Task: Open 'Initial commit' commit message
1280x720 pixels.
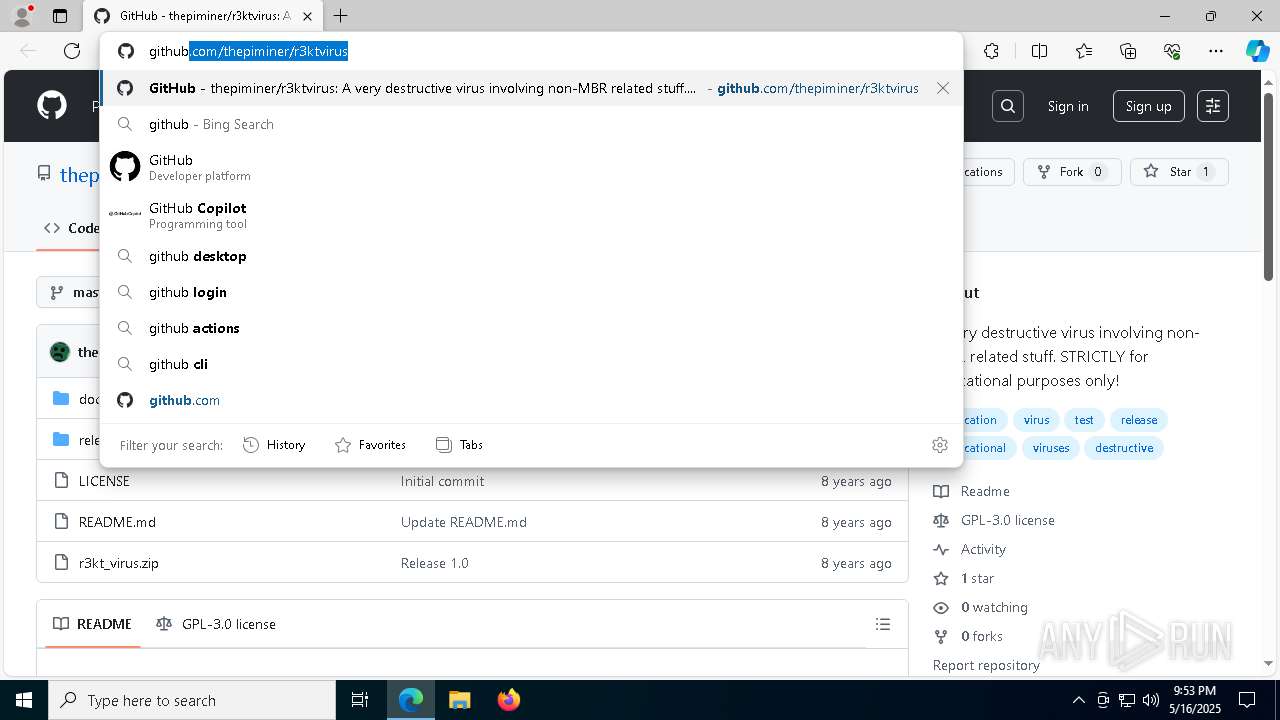Action: tap(442, 481)
